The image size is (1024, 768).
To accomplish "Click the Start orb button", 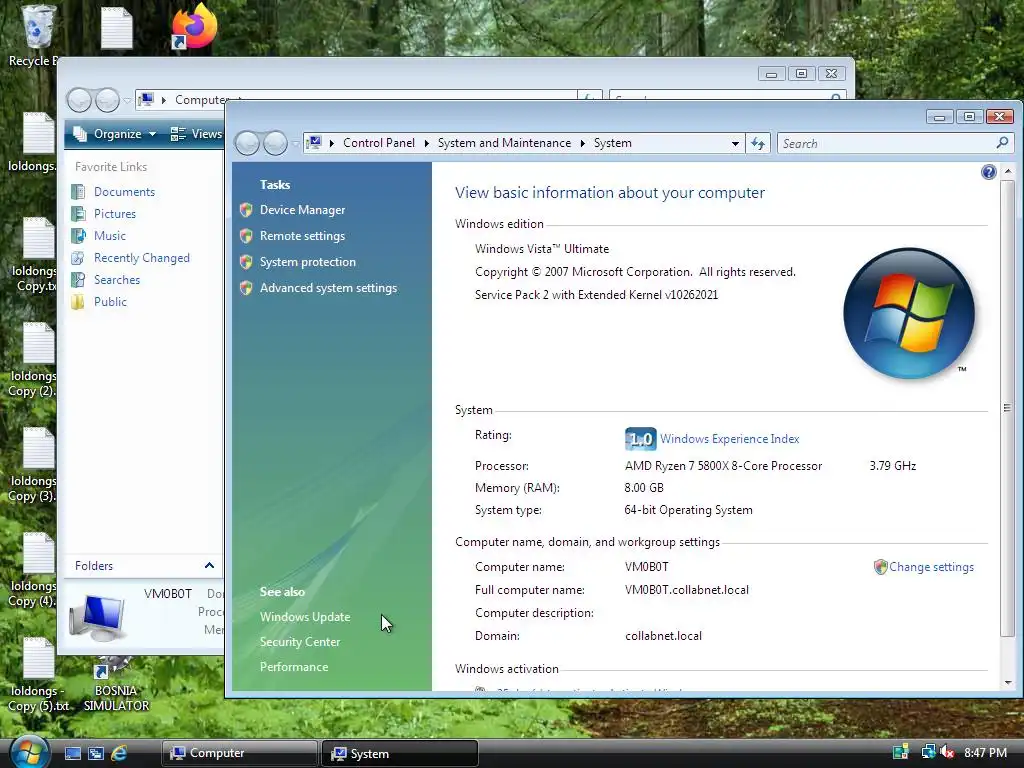I will pyautogui.click(x=29, y=752).
